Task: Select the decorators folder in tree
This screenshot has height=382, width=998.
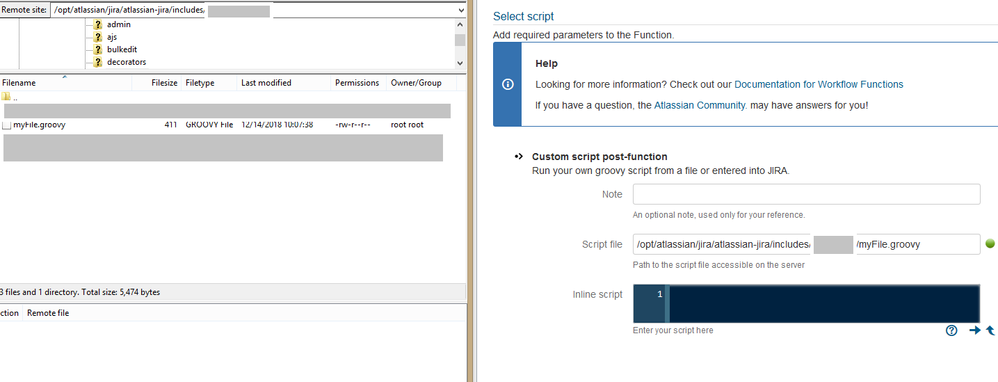Action: tap(126, 62)
